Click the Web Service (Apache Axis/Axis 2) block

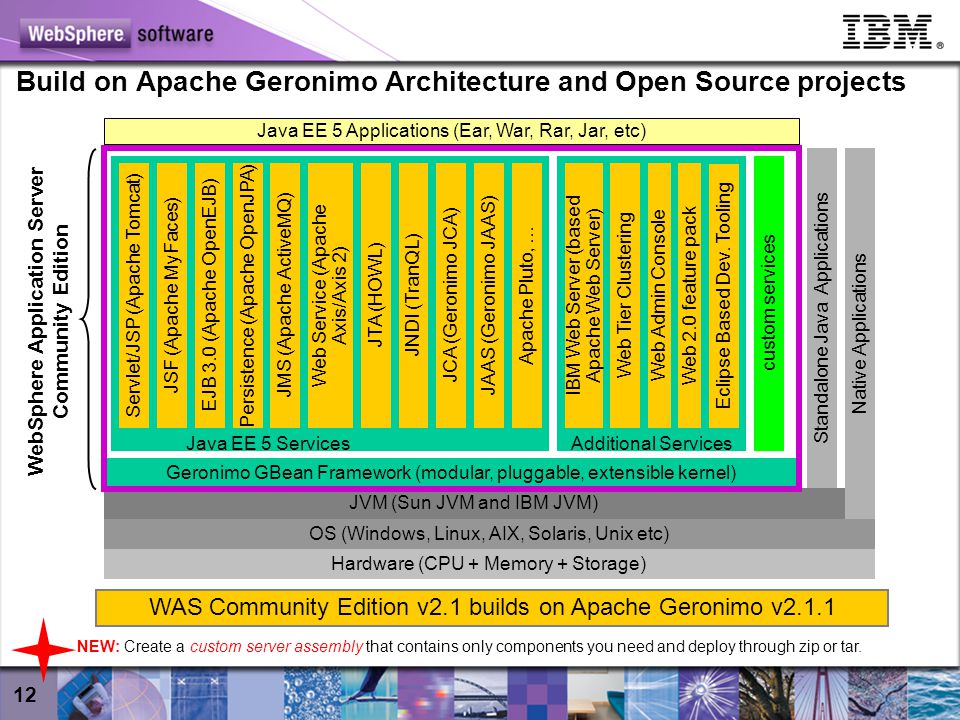[x=330, y=295]
